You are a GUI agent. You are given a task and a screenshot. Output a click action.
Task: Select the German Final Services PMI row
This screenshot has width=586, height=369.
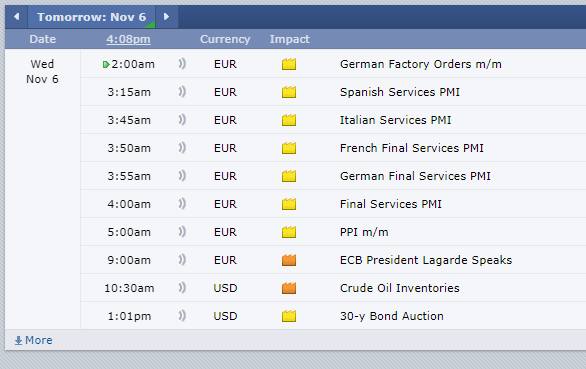pyautogui.click(x=333, y=176)
